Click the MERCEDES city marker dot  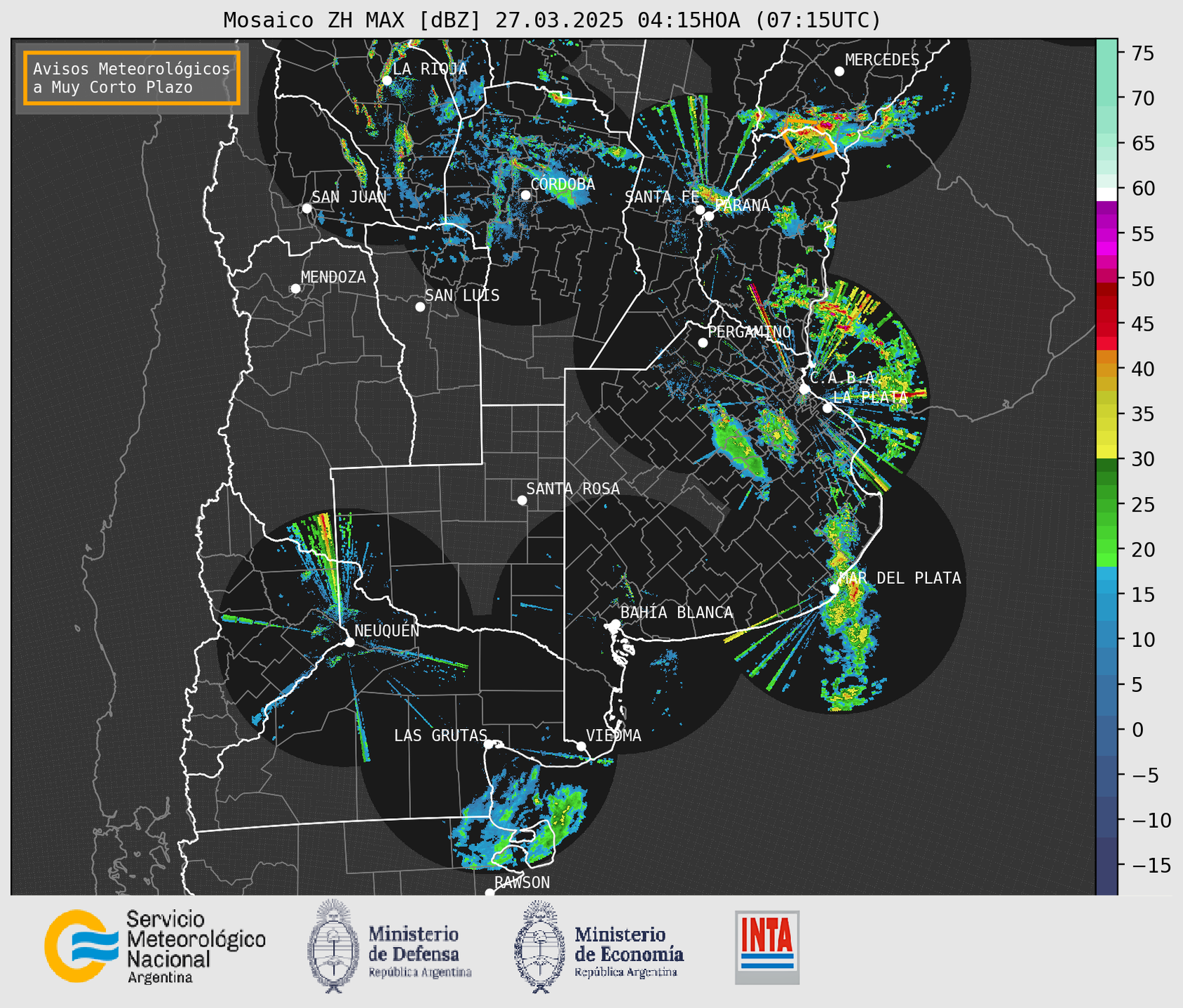(839, 71)
